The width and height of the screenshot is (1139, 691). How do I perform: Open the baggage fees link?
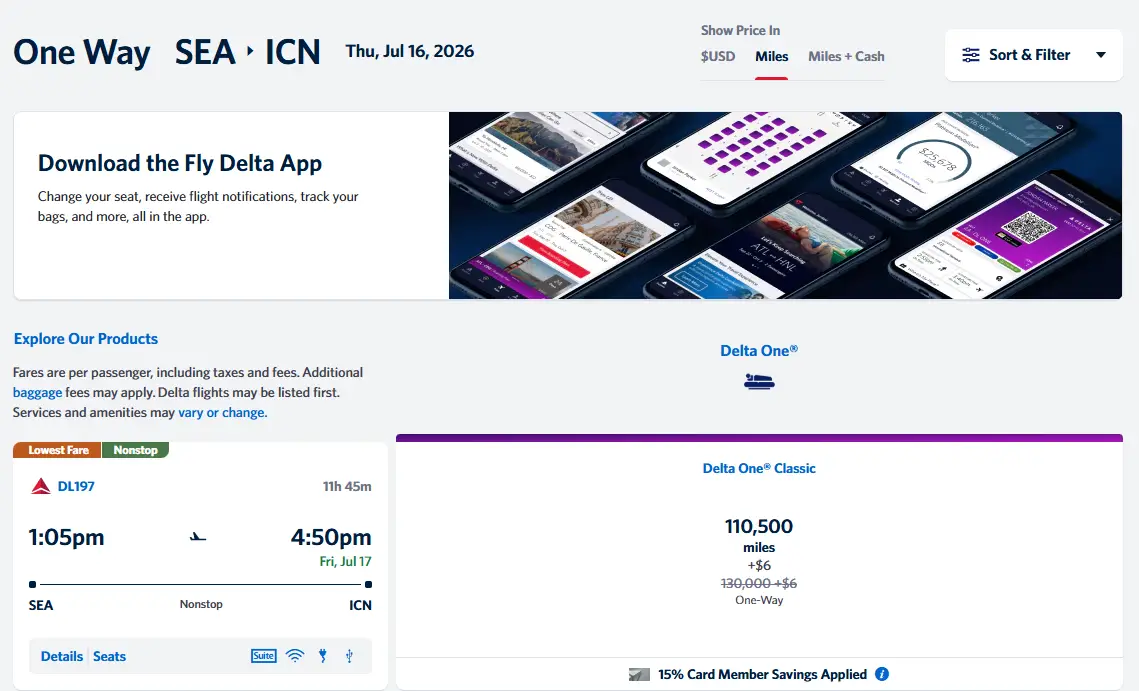tap(37, 393)
